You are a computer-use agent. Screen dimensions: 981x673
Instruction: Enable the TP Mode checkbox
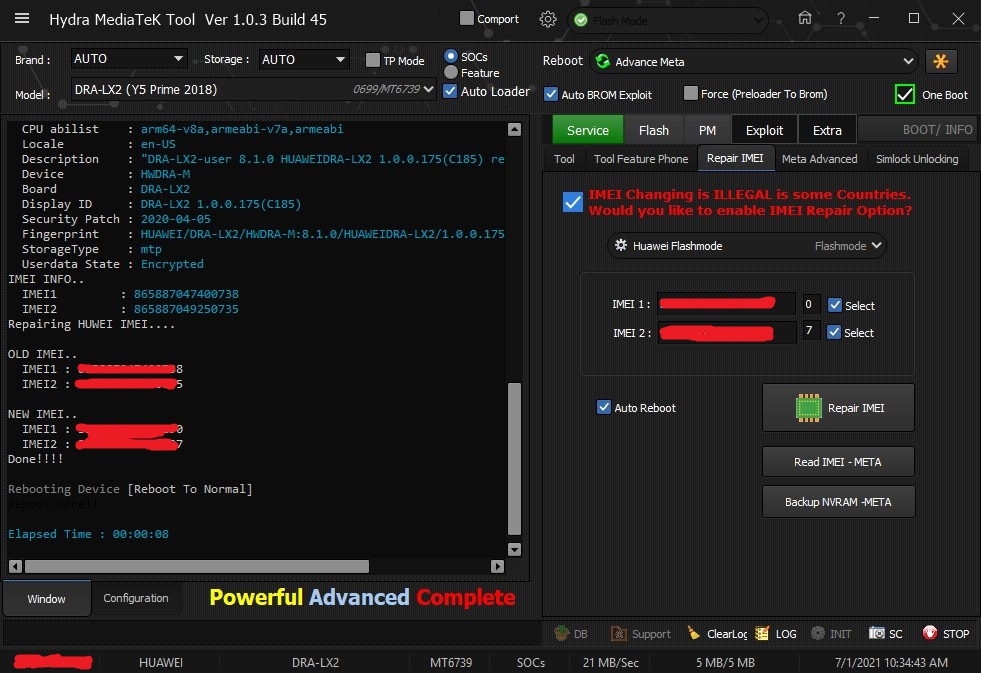373,61
